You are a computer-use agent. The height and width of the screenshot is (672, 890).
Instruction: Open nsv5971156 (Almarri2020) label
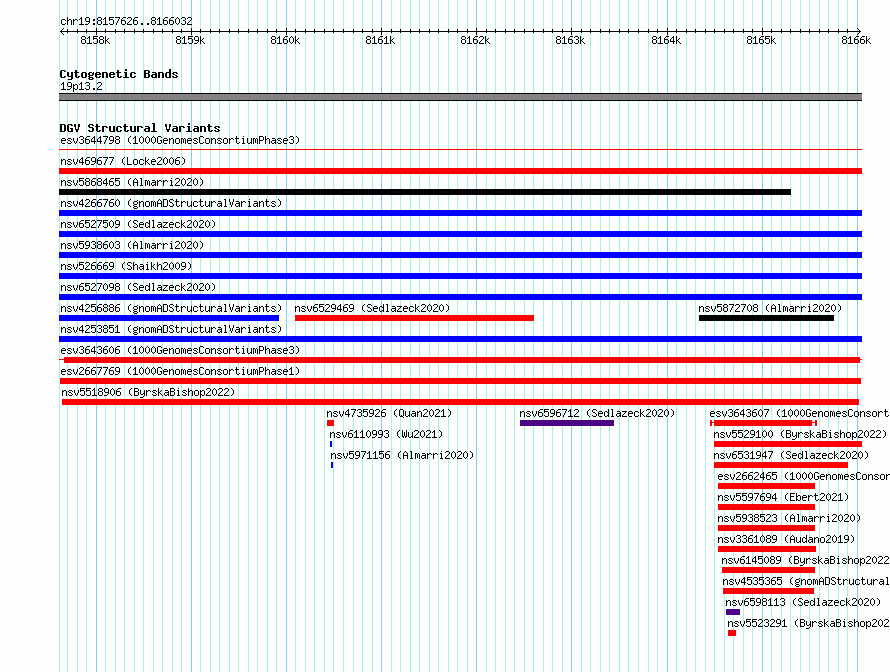coord(402,455)
